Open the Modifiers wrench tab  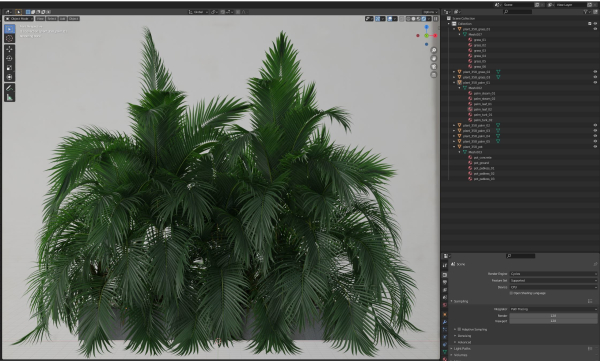445,322
